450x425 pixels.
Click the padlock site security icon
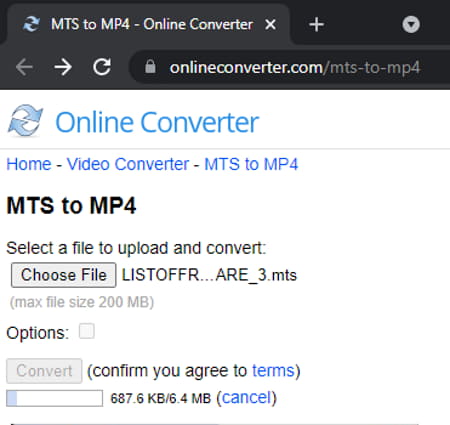point(150,67)
